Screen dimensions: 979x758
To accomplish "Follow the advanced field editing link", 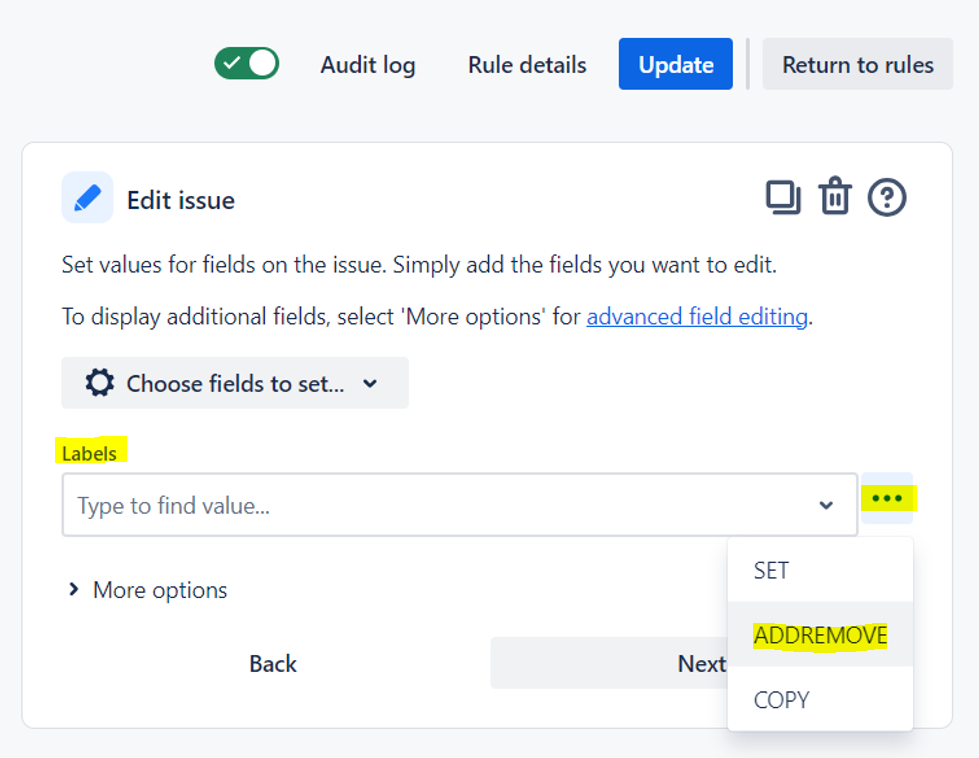I will point(697,317).
